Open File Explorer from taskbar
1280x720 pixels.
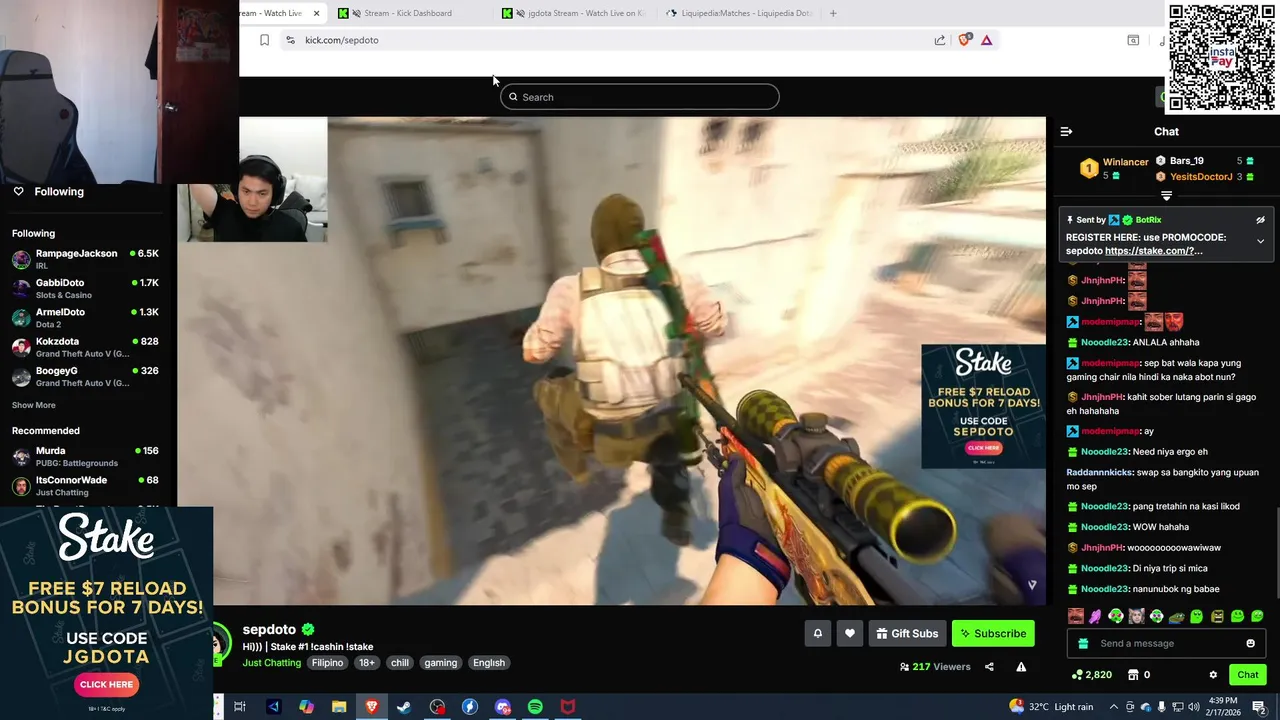[339, 707]
